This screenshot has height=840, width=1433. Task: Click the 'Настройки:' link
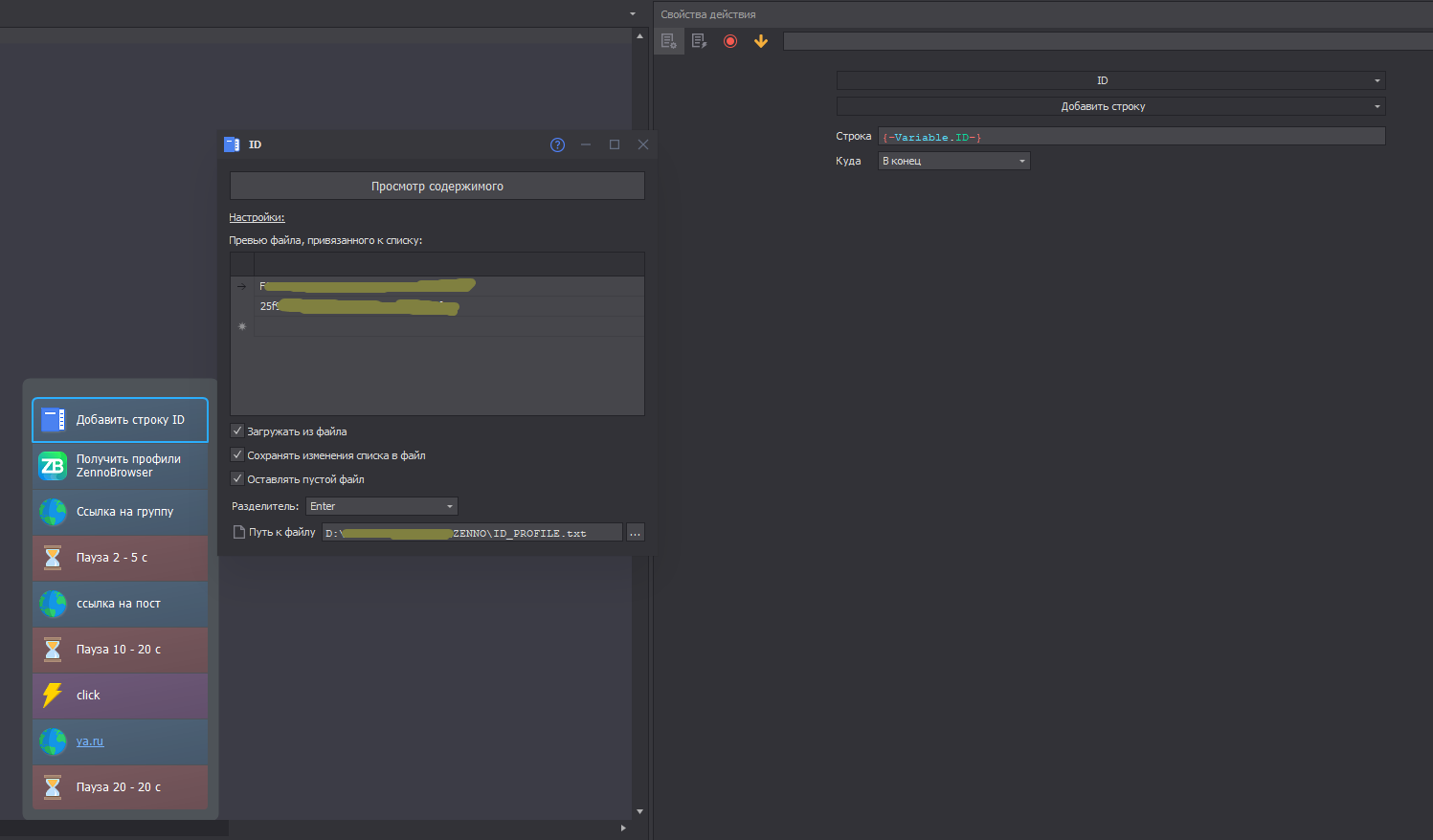[x=257, y=217]
